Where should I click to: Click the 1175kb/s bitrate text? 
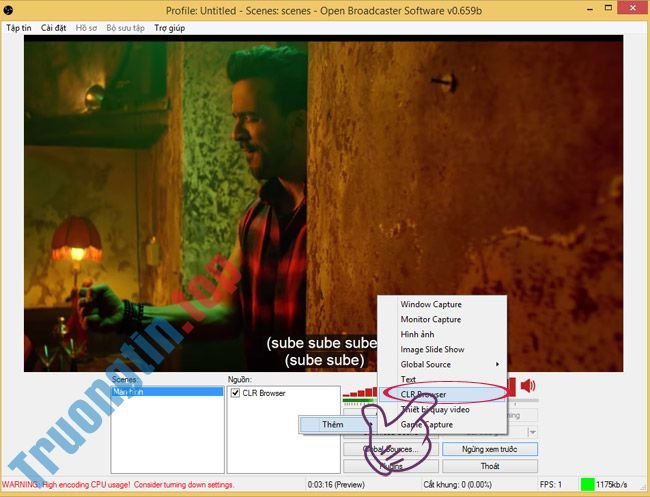(612, 484)
